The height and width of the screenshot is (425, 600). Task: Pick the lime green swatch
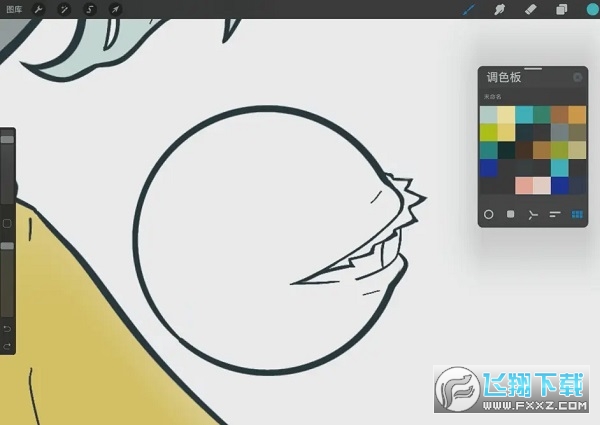489,133
